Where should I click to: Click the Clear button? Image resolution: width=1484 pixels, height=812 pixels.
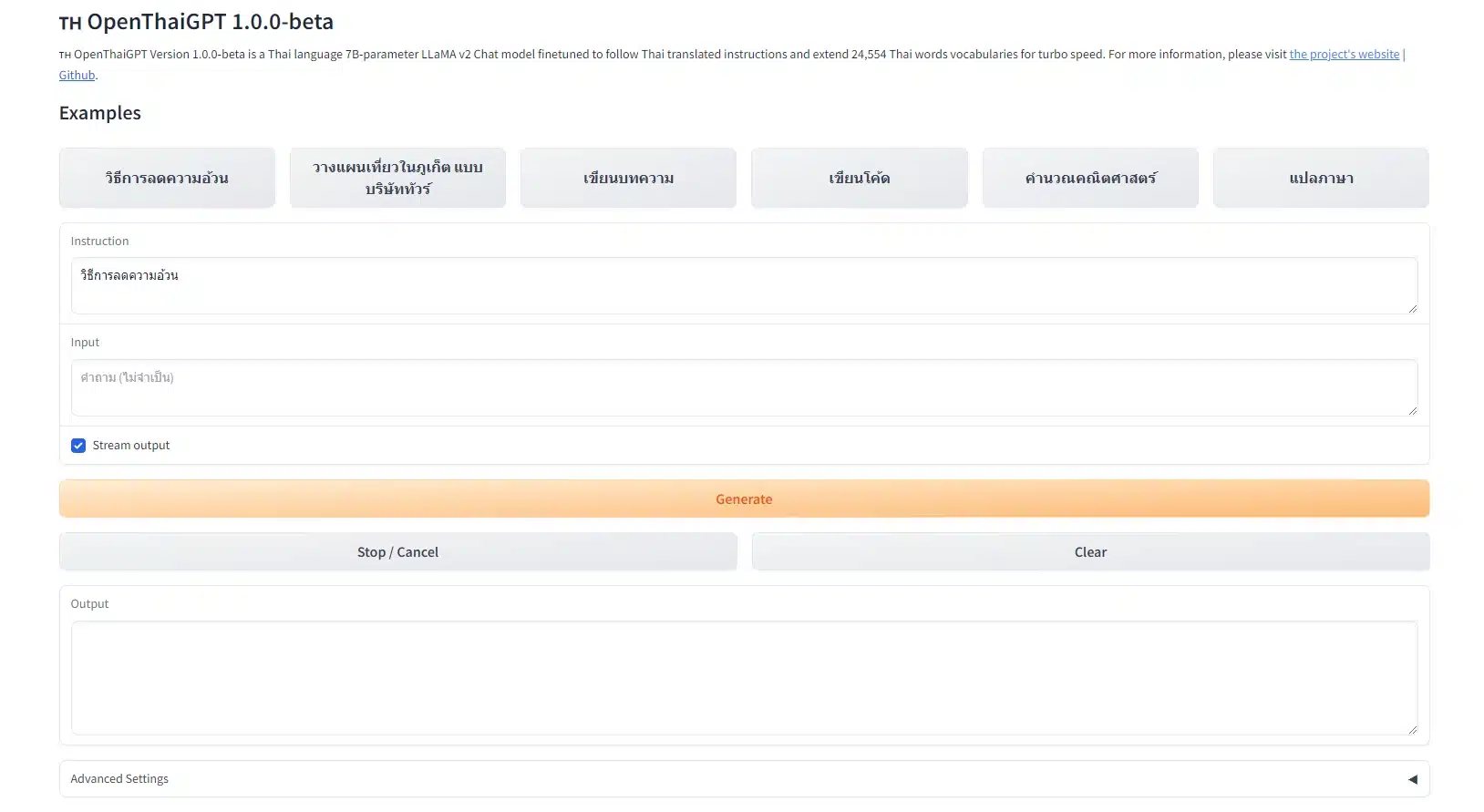pyautogui.click(x=1090, y=552)
